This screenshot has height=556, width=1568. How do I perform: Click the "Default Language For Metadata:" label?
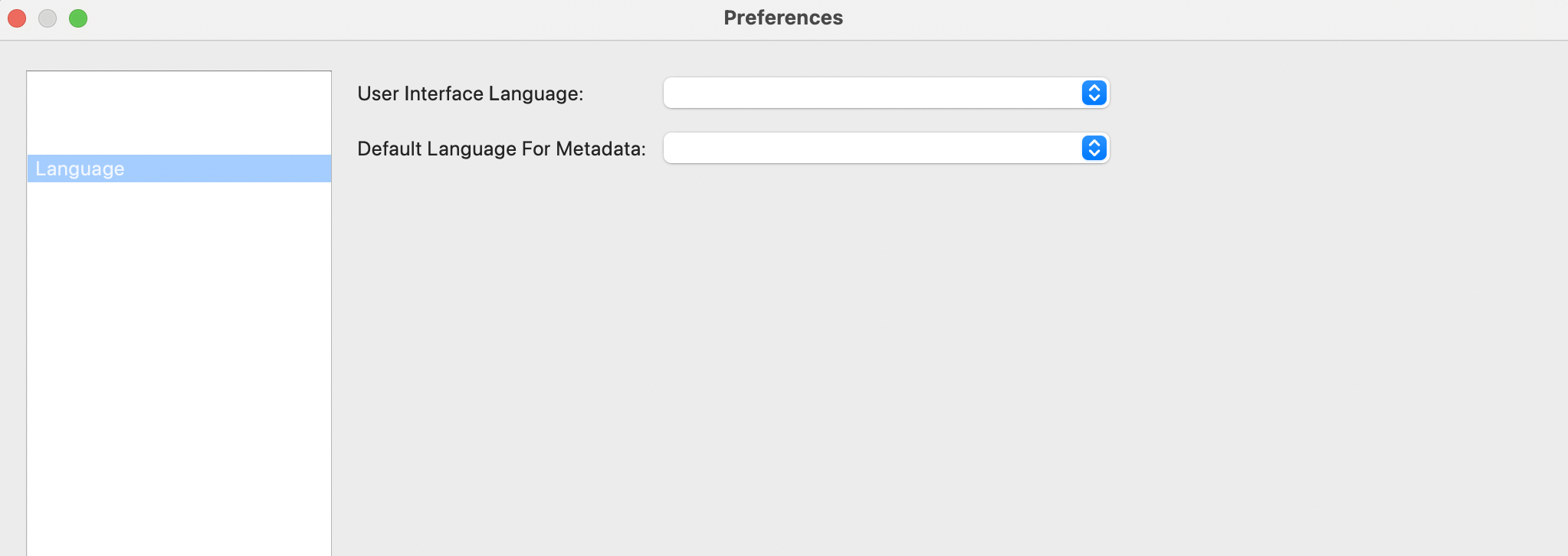coord(501,149)
